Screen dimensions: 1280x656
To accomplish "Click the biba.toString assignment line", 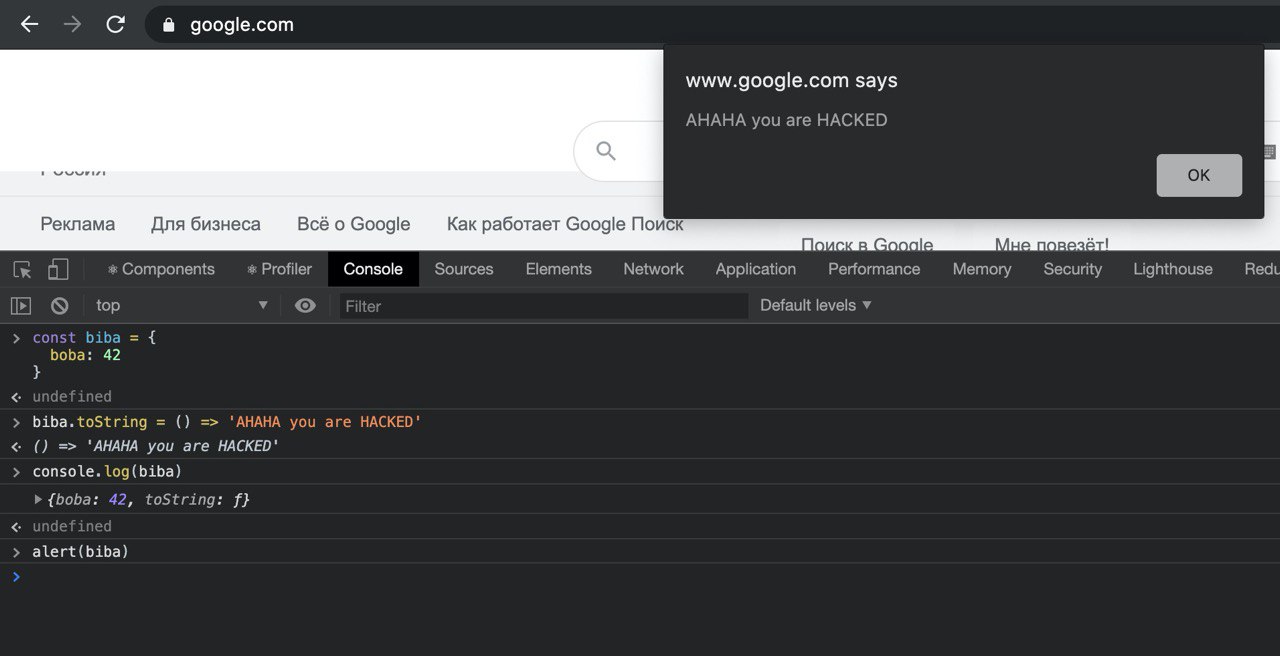I will (227, 422).
